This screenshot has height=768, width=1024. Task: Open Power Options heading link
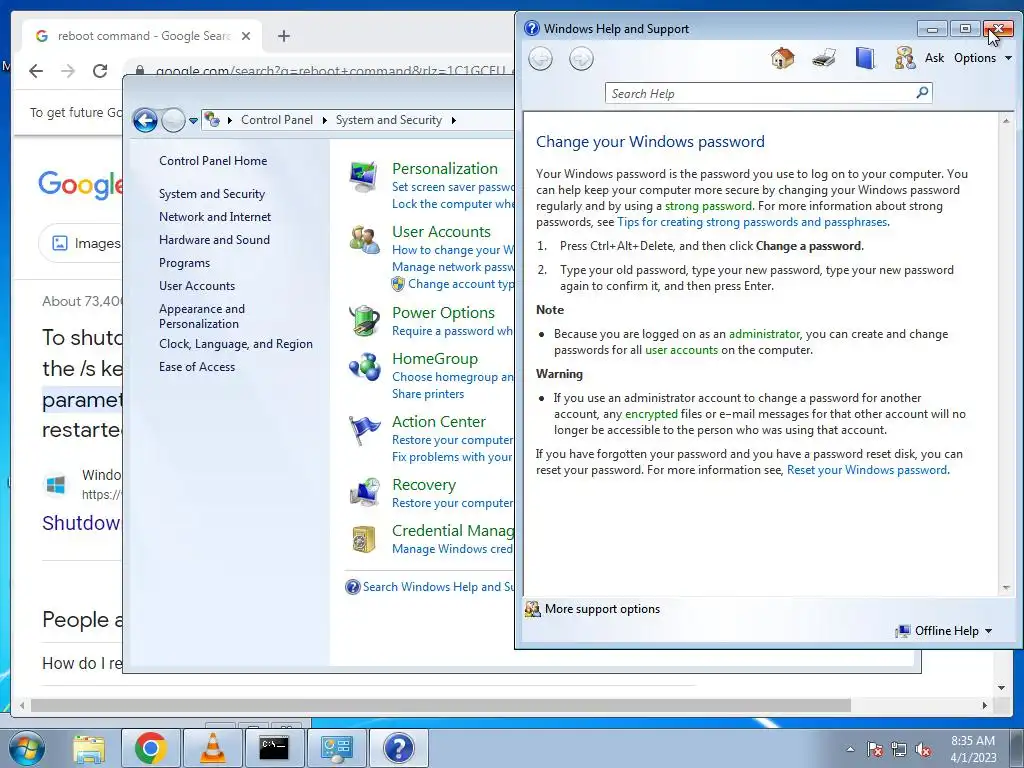pyautogui.click(x=443, y=313)
